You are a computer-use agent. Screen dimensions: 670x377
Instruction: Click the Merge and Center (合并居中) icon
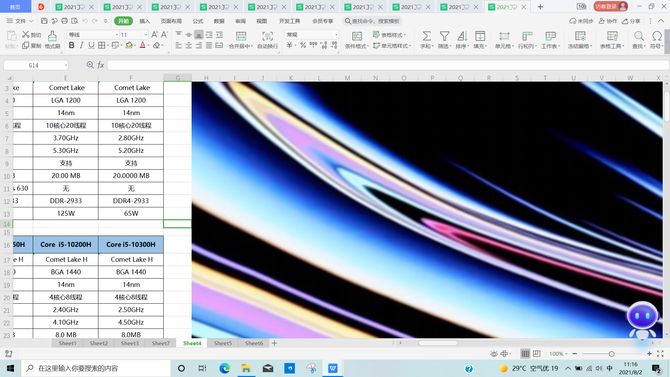(241, 36)
